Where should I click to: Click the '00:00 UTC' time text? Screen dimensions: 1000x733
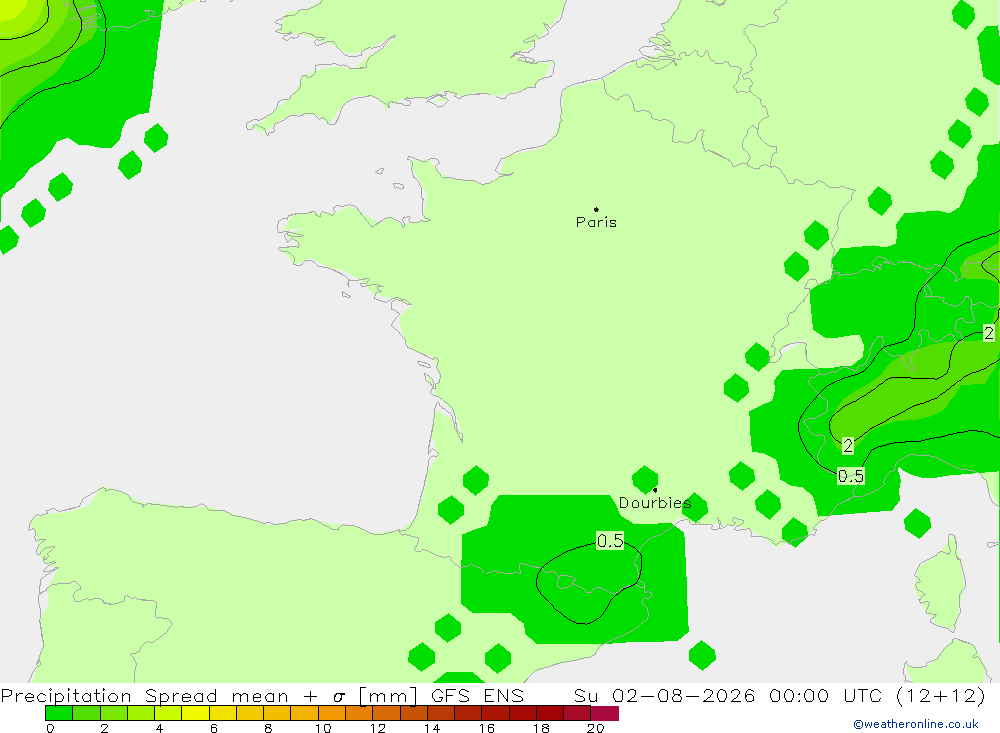click(x=825, y=695)
